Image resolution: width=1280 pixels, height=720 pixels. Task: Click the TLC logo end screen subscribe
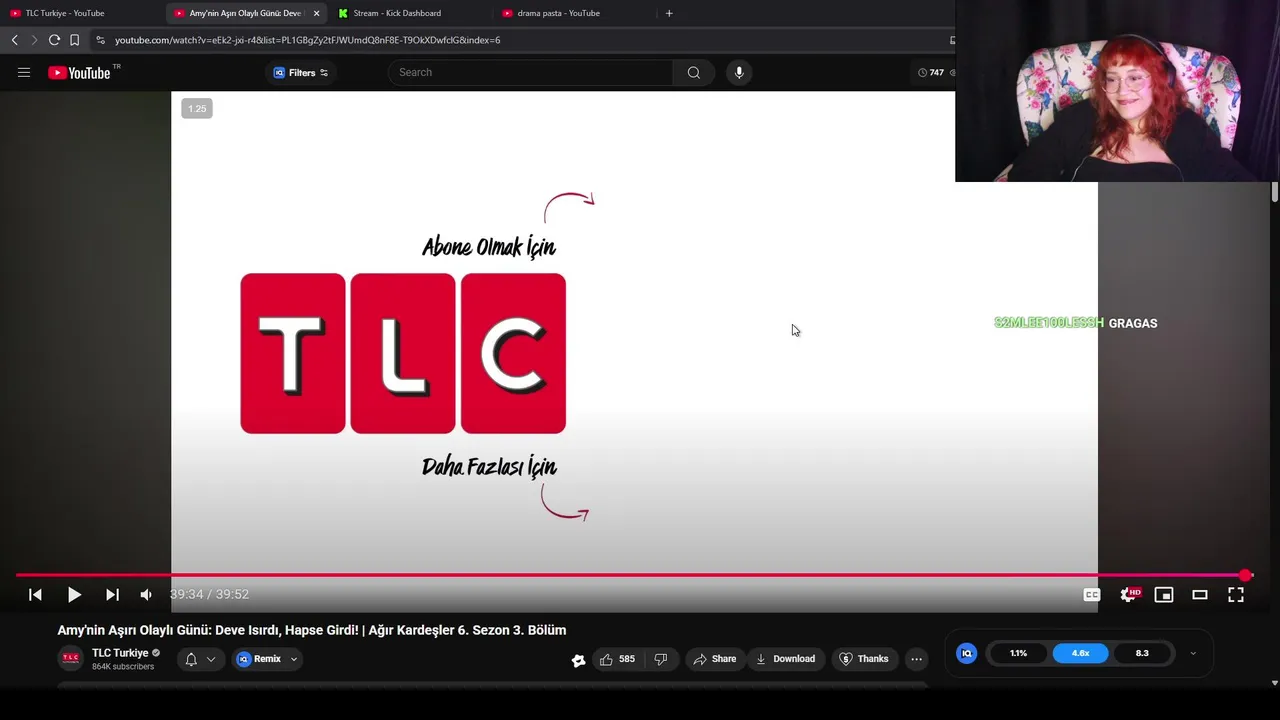tap(403, 353)
